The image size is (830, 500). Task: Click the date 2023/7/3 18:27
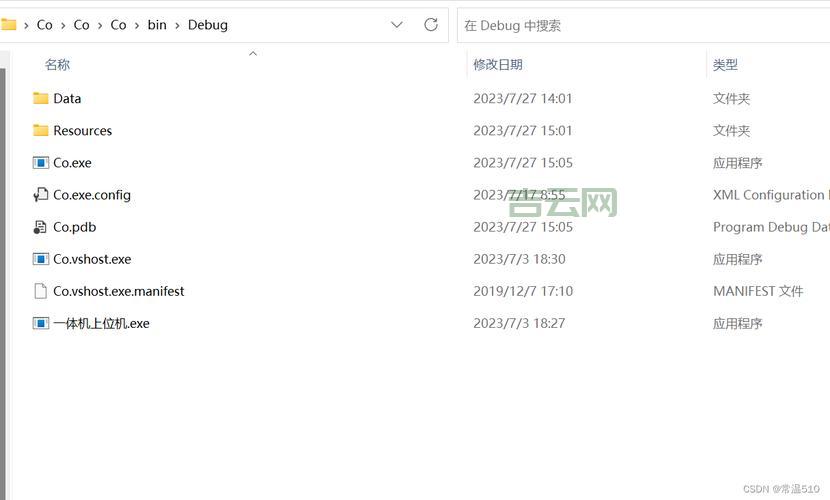519,323
